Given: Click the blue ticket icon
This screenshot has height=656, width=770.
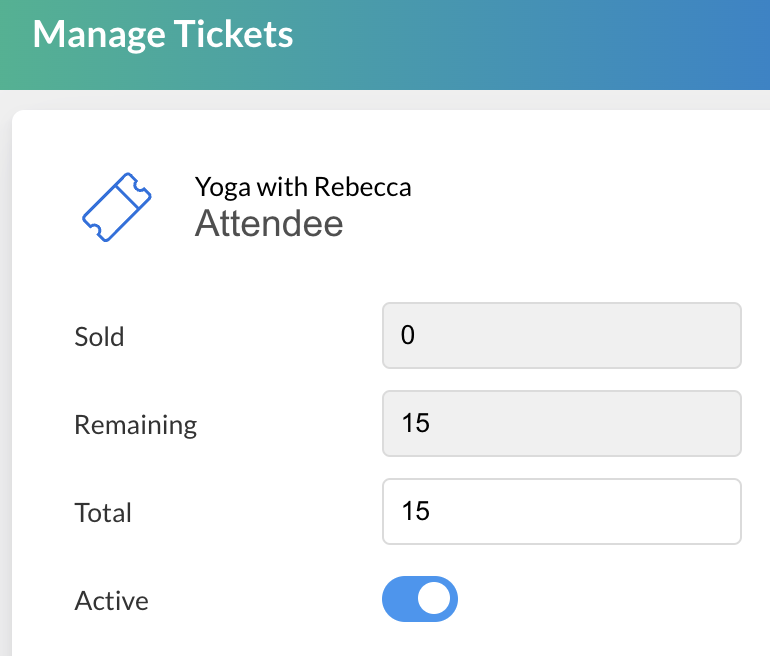Looking at the screenshot, I should 116,207.
